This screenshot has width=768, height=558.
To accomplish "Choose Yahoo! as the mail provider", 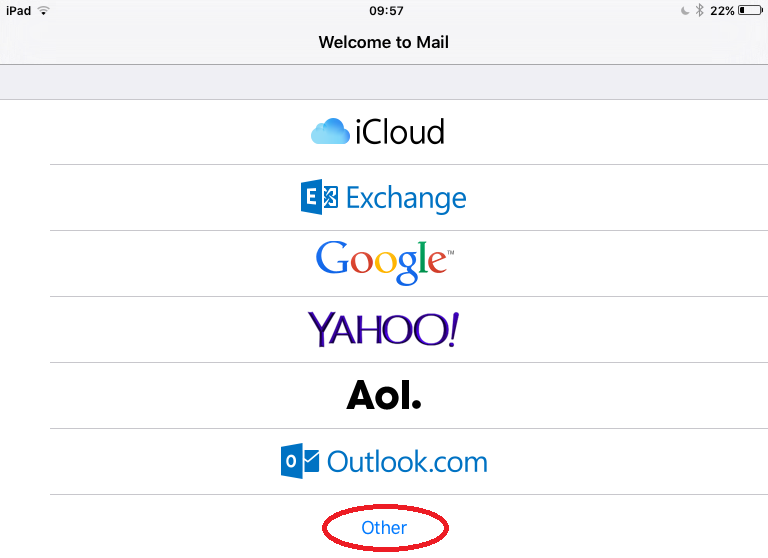I will click(384, 330).
